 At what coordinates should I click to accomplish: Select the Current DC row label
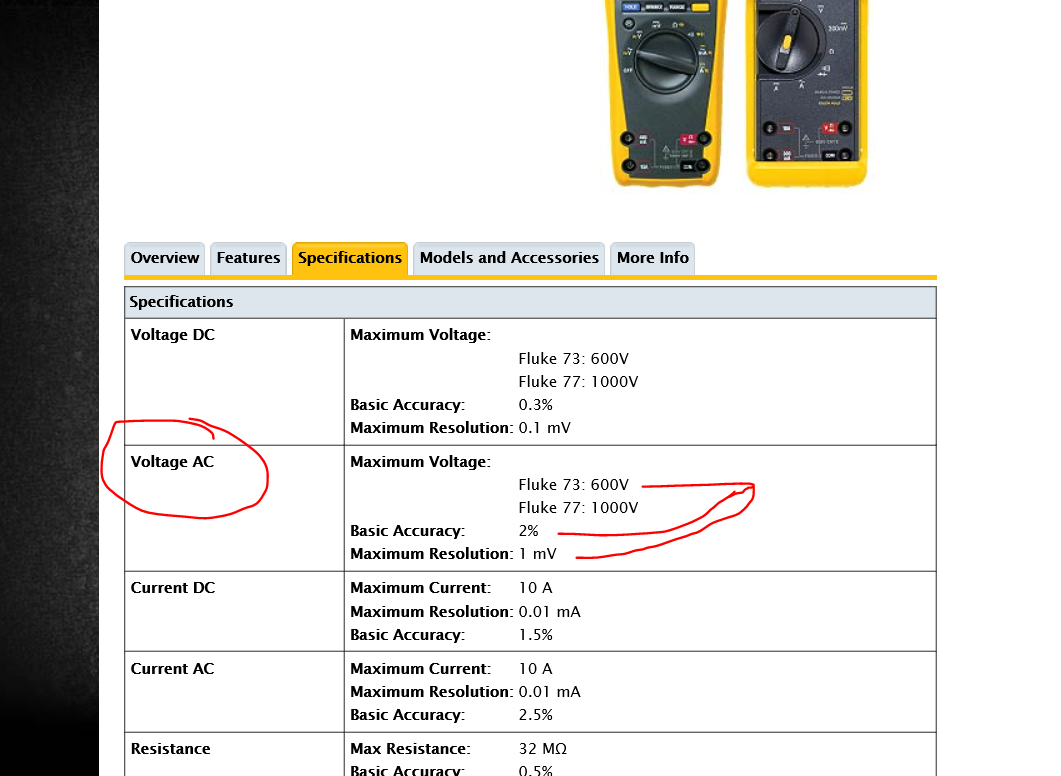click(173, 588)
